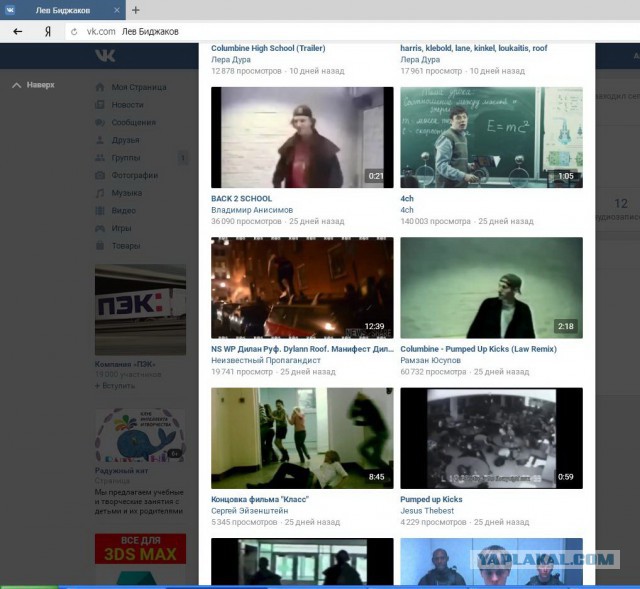
Task: Open Музыка in sidebar
Action: pyautogui.click(x=127, y=193)
